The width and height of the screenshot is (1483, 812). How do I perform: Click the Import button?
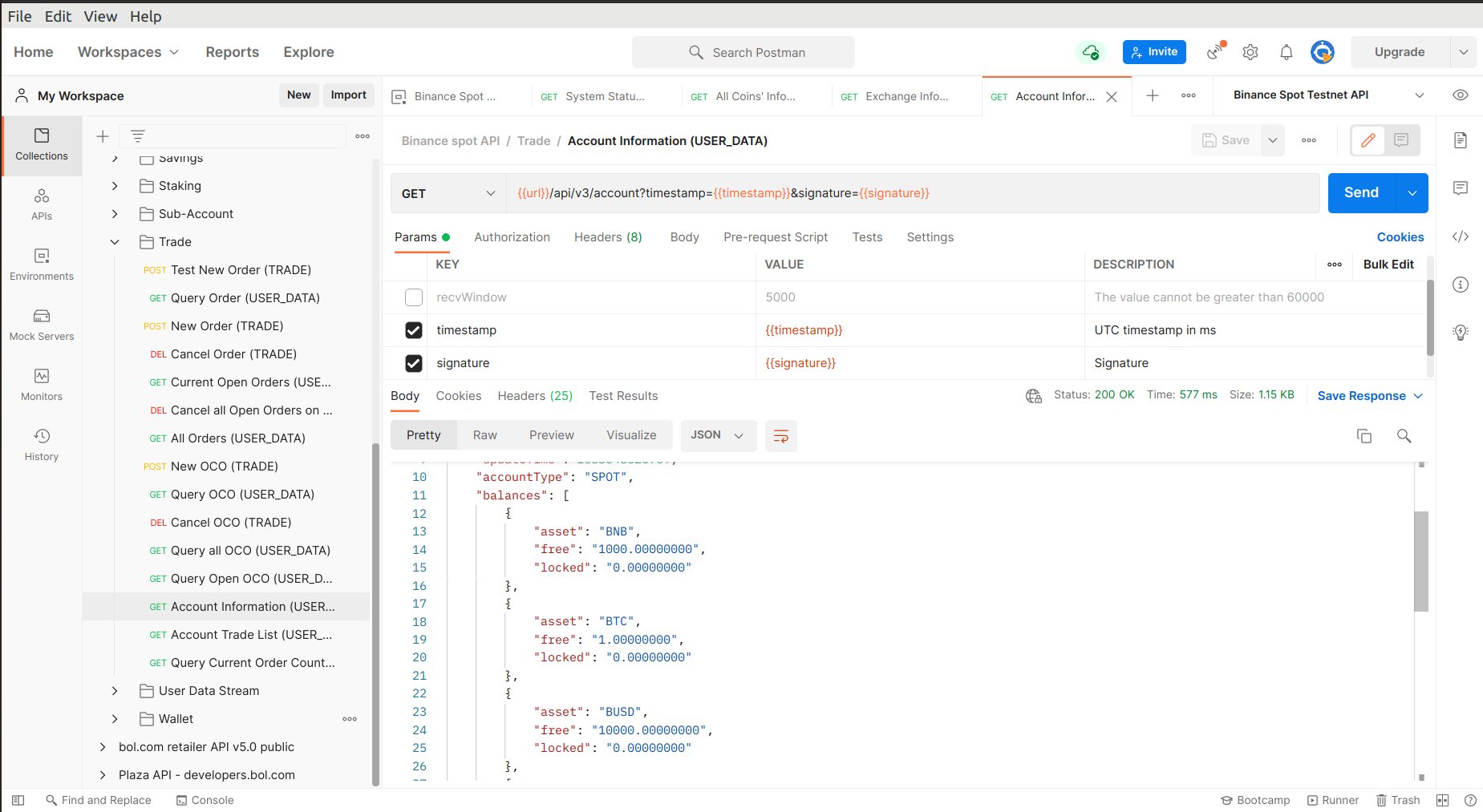pos(349,95)
